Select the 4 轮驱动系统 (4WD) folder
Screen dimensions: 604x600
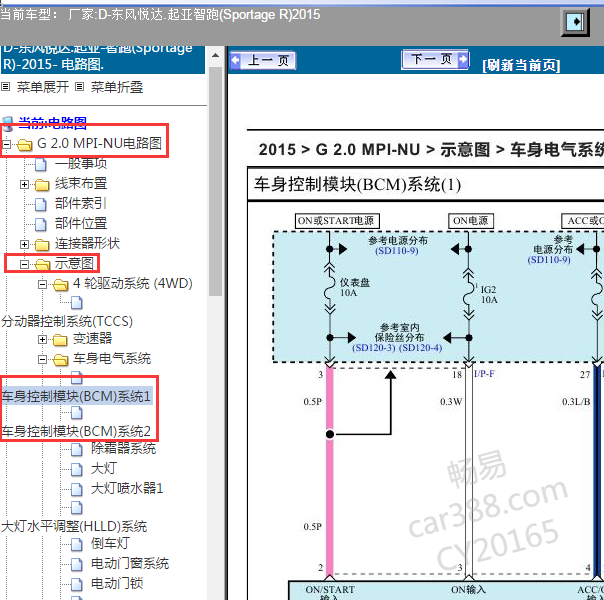click(133, 283)
